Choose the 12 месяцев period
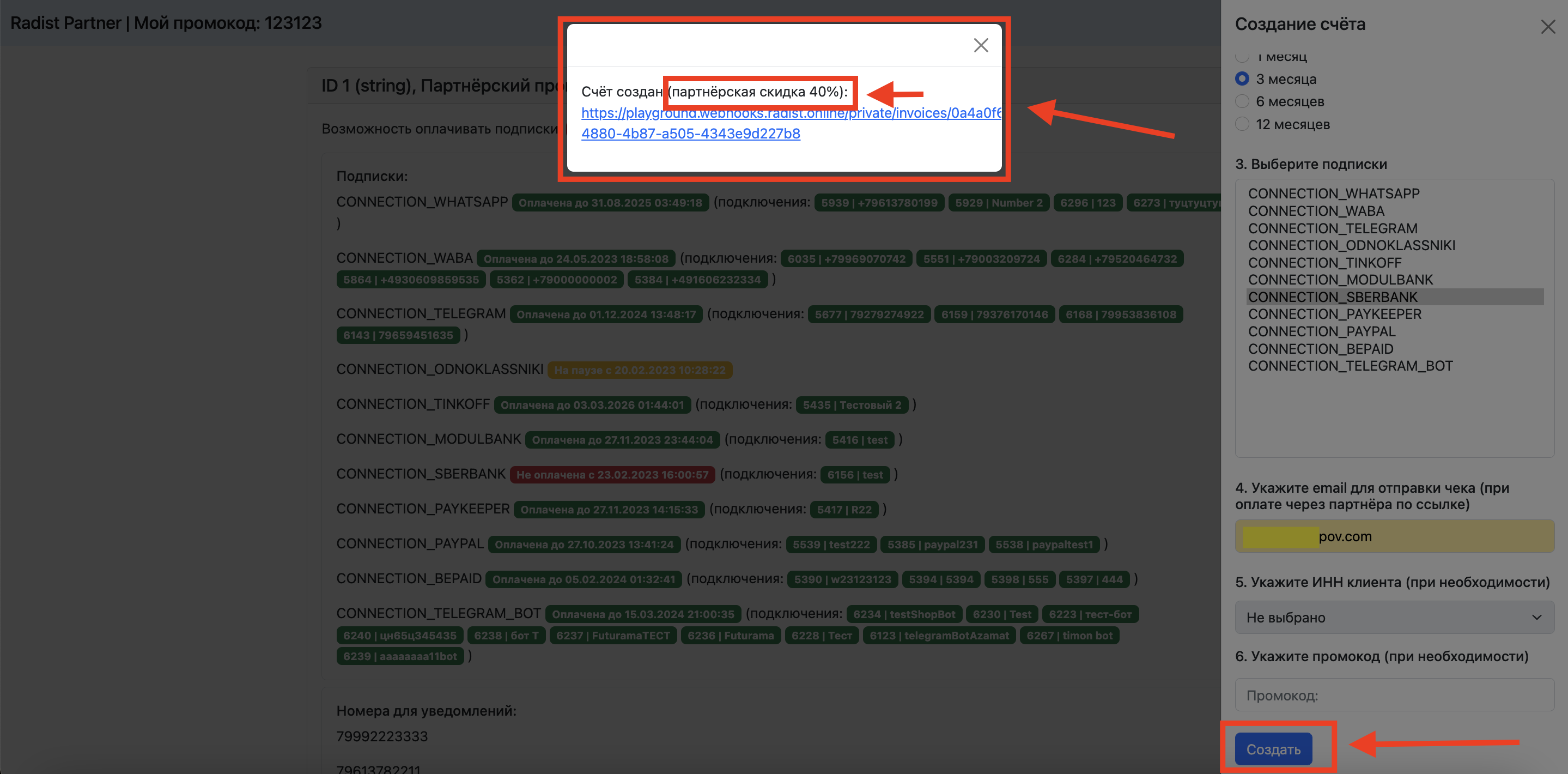1568x774 pixels. pyautogui.click(x=1242, y=124)
